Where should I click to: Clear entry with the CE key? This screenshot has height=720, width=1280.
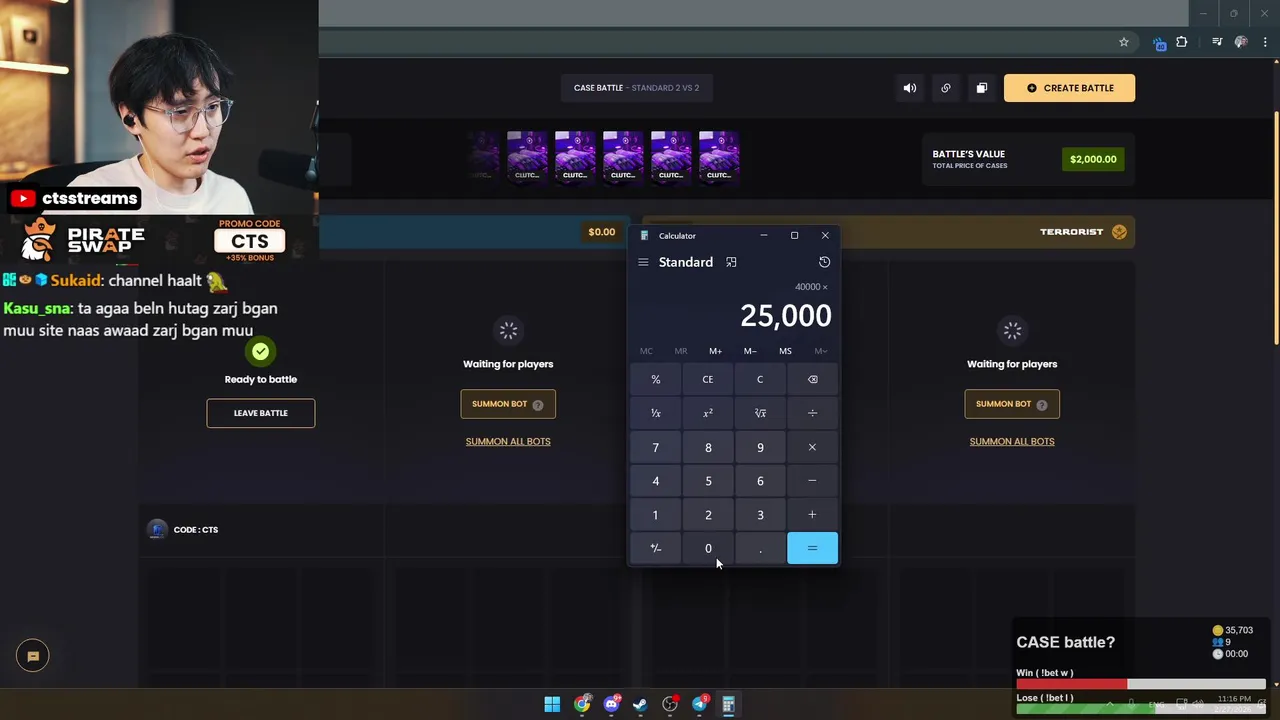coord(708,379)
